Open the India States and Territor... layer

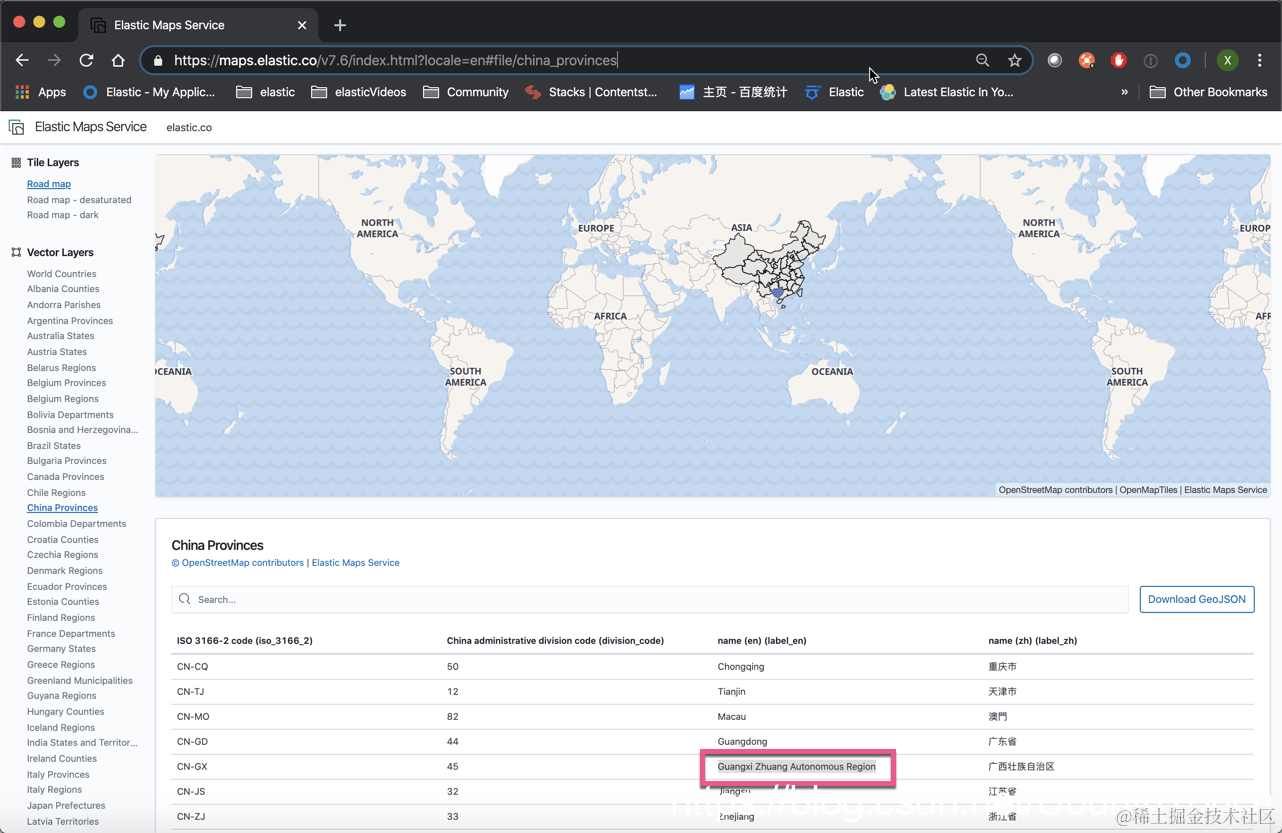[82, 743]
